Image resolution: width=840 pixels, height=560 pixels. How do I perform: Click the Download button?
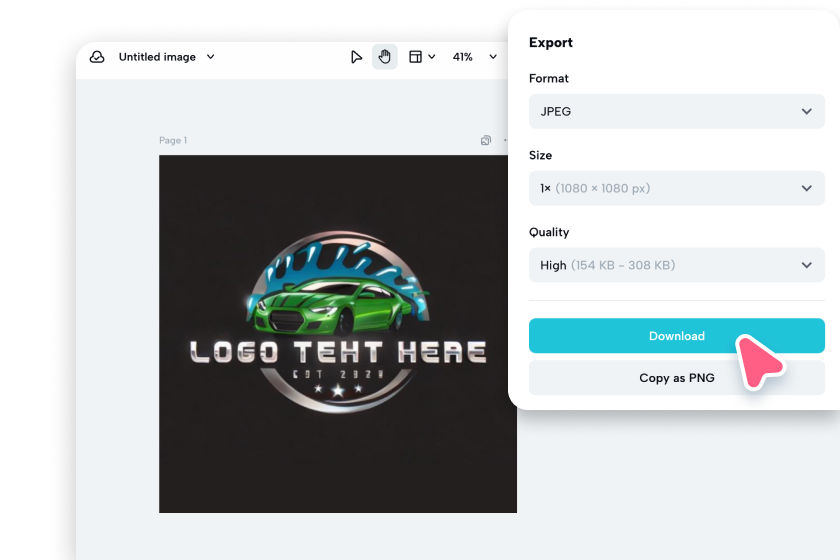click(677, 336)
